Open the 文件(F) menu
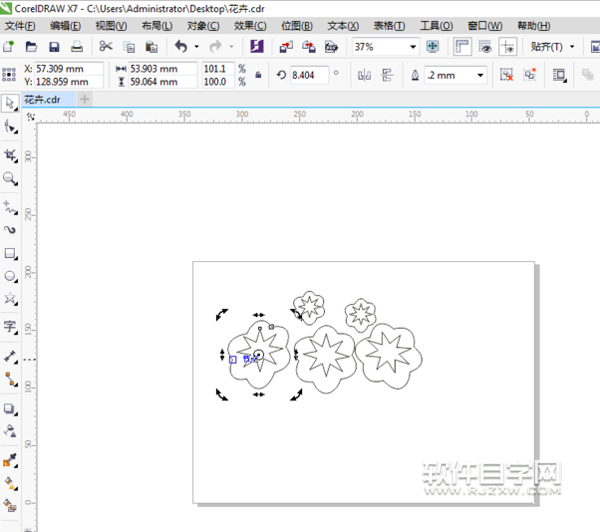Image resolution: width=600 pixels, height=532 pixels. 20,25
